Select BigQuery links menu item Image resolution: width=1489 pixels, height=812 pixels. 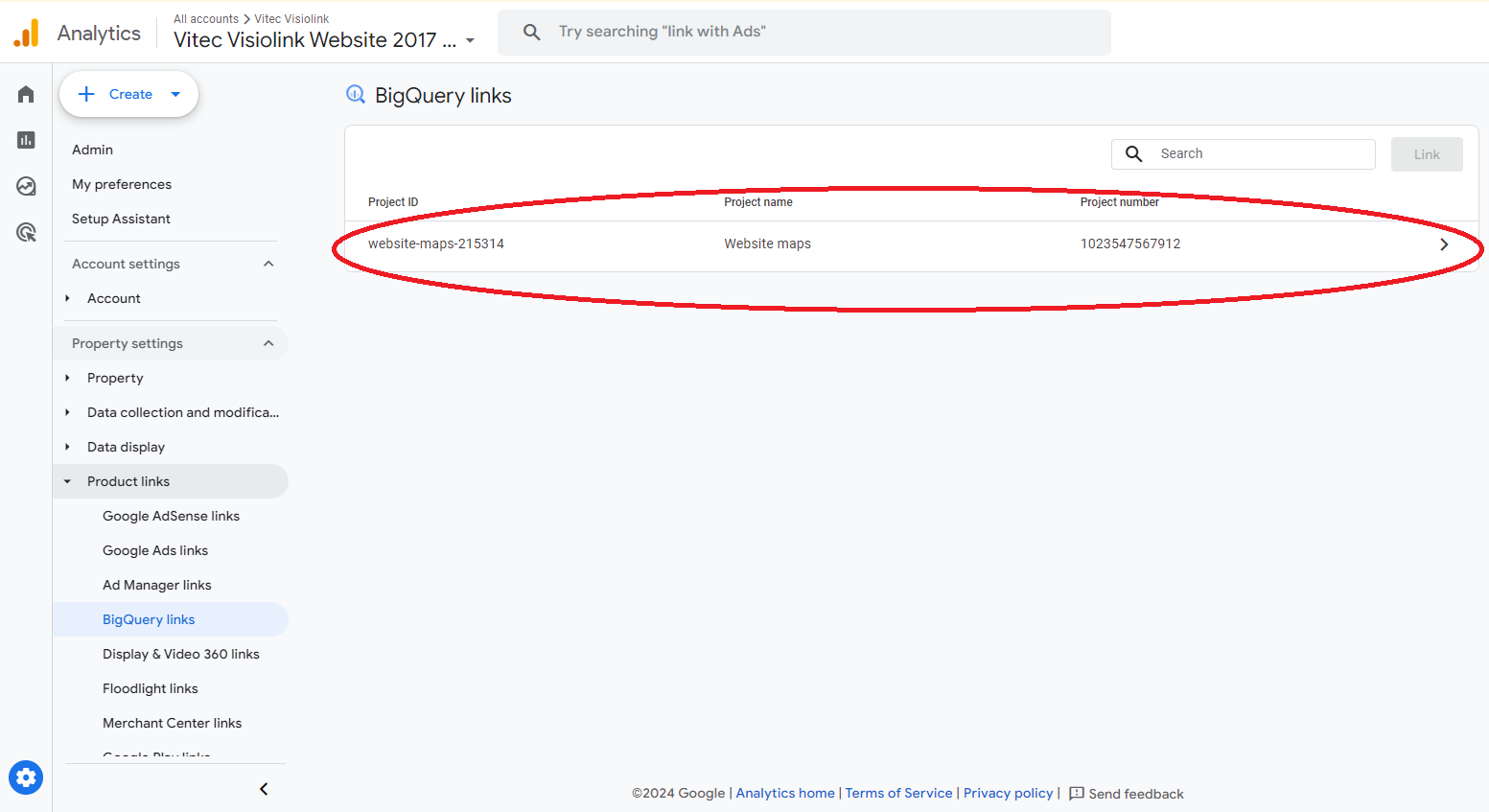(149, 619)
